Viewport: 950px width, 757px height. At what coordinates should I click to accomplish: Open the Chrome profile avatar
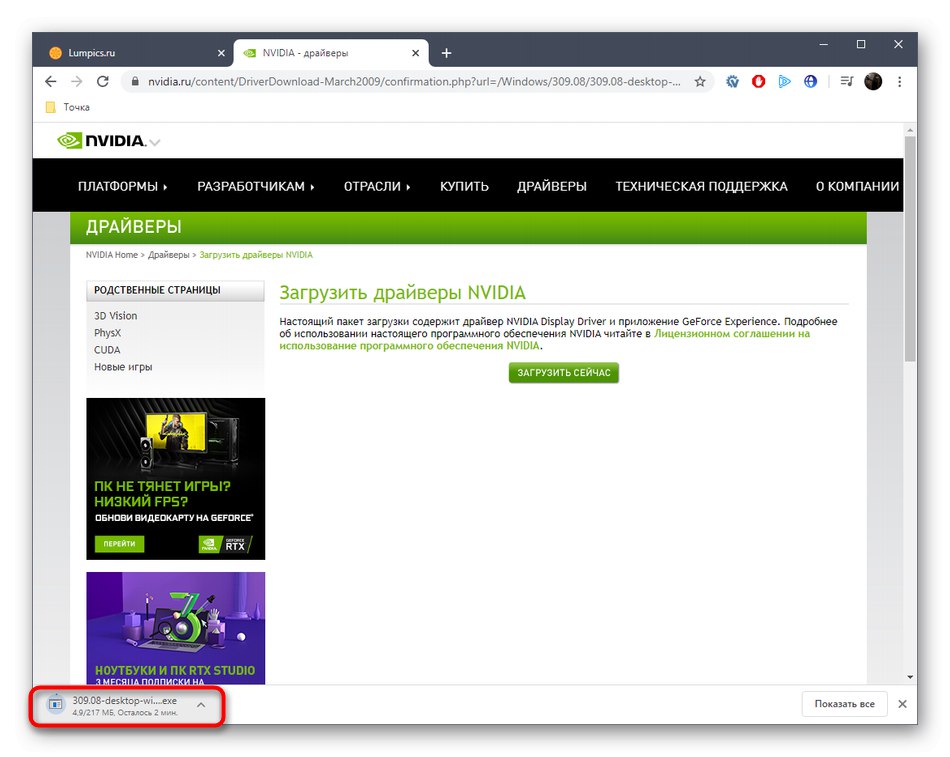[873, 81]
